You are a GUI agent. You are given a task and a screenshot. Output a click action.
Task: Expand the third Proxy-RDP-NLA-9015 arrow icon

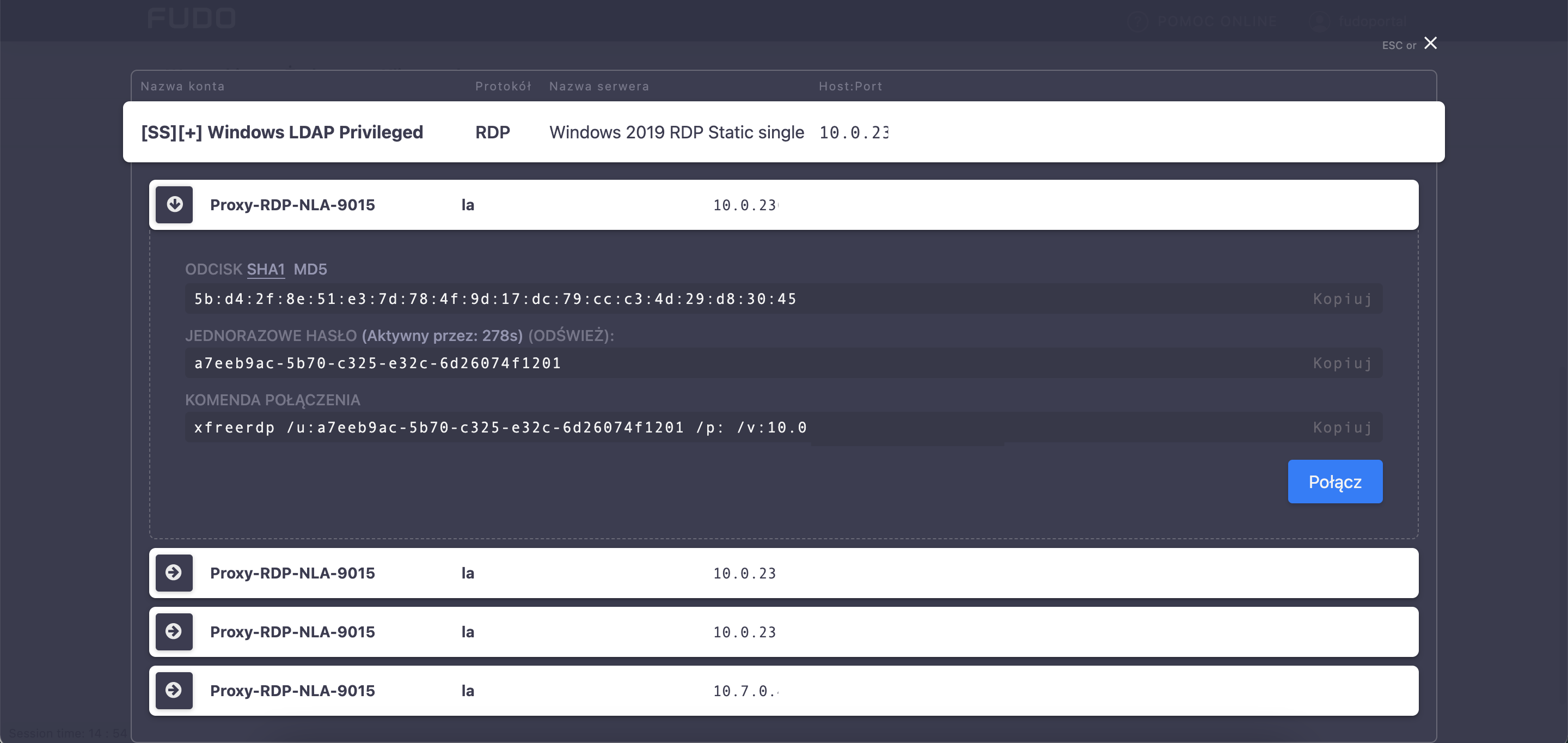174,631
